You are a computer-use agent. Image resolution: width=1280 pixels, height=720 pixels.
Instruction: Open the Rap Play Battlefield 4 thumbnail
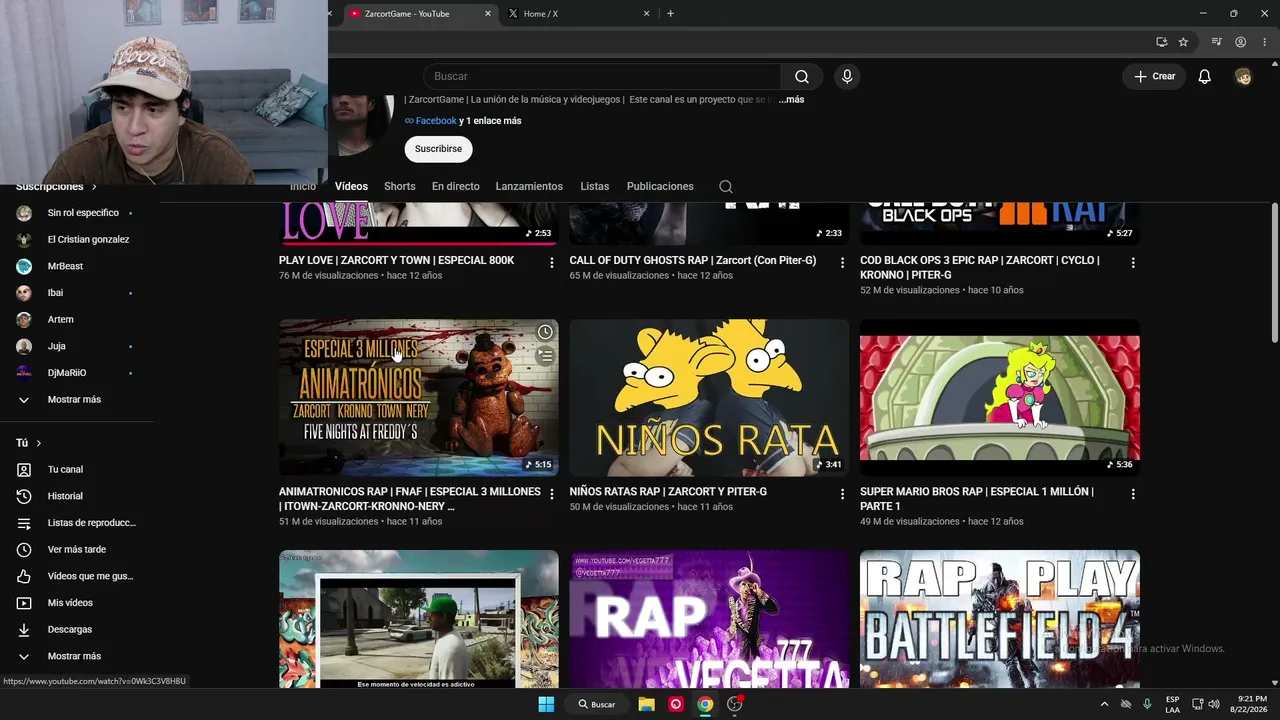pyautogui.click(x=1000, y=619)
